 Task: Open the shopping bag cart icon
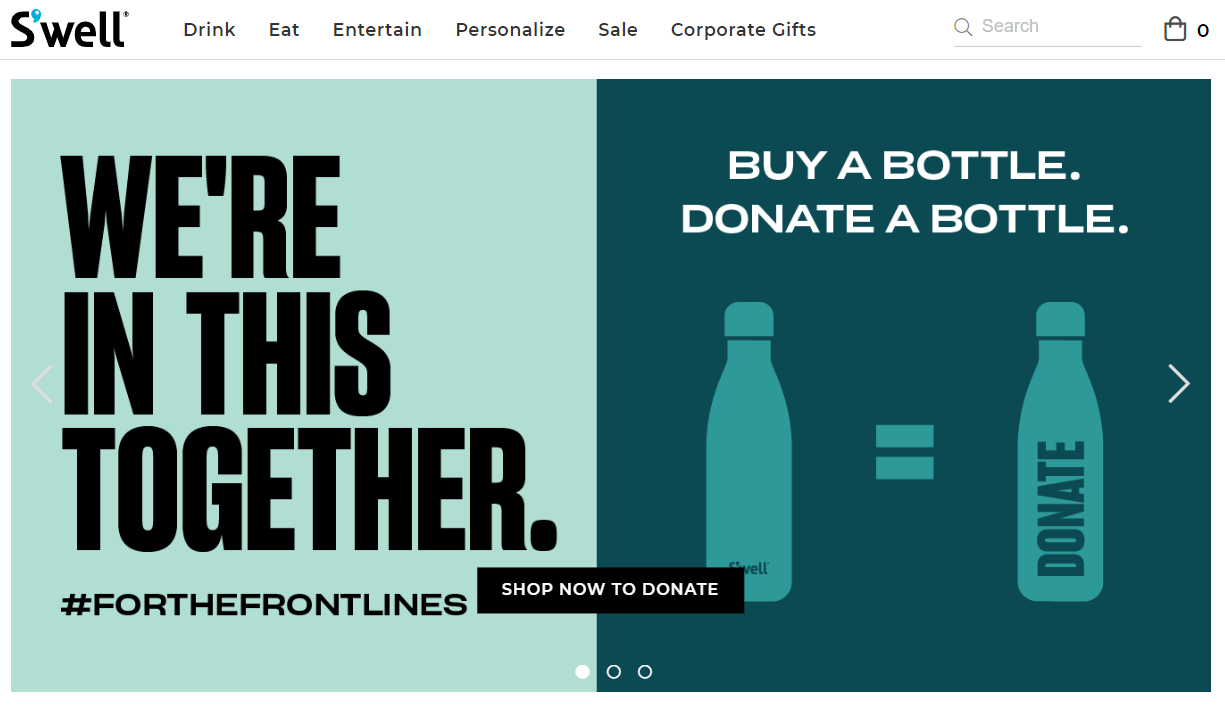1175,29
